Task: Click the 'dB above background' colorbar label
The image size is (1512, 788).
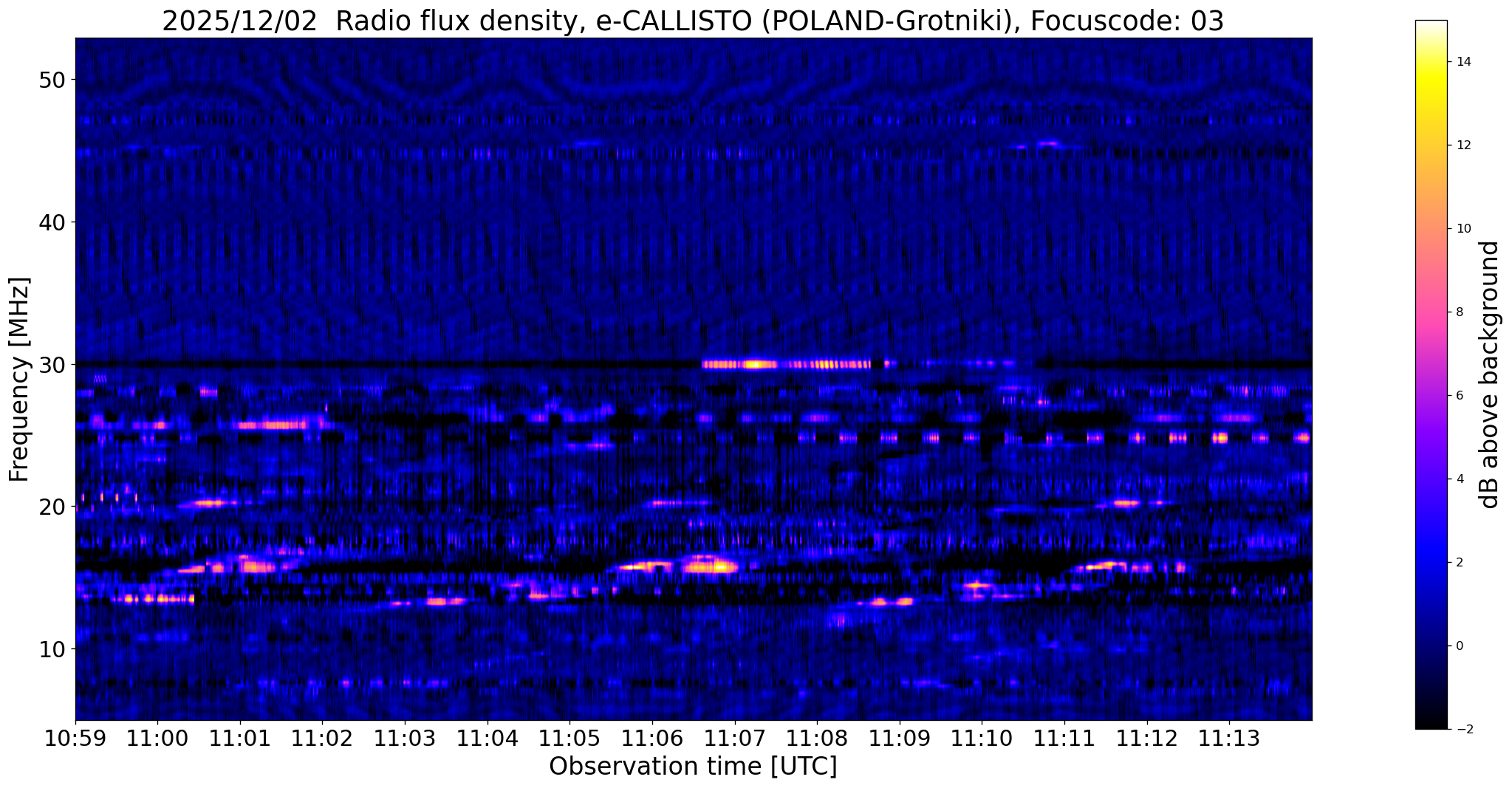Action: click(x=1490, y=374)
